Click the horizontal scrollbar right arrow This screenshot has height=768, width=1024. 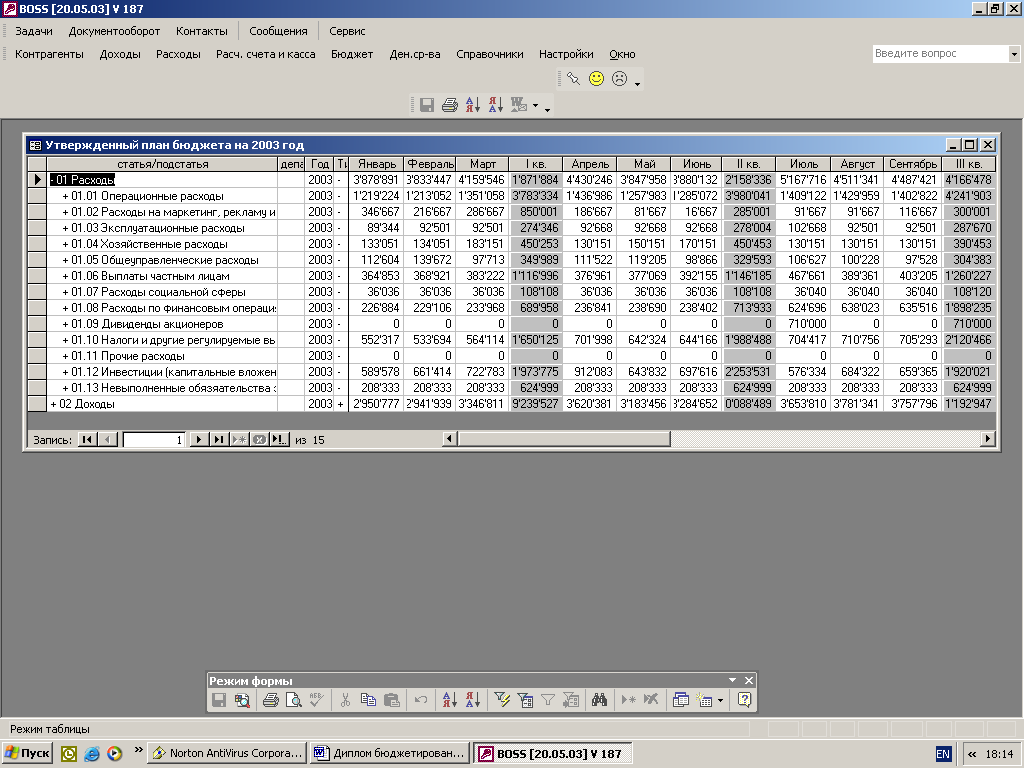coord(988,438)
